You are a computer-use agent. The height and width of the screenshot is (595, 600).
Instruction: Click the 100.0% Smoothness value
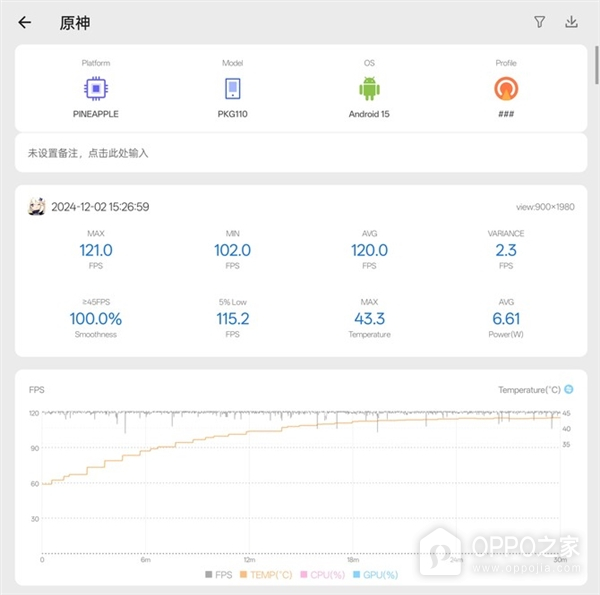(96, 319)
